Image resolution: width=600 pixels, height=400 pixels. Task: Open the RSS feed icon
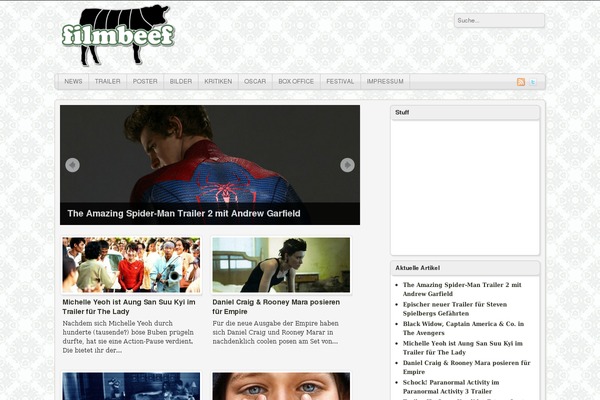[521, 82]
